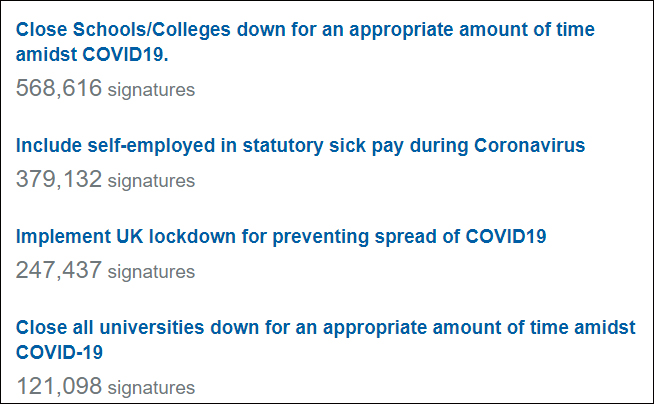Open the self-employed statutory sick pay petition
Image resolution: width=654 pixels, height=404 pixels.
tap(300, 146)
